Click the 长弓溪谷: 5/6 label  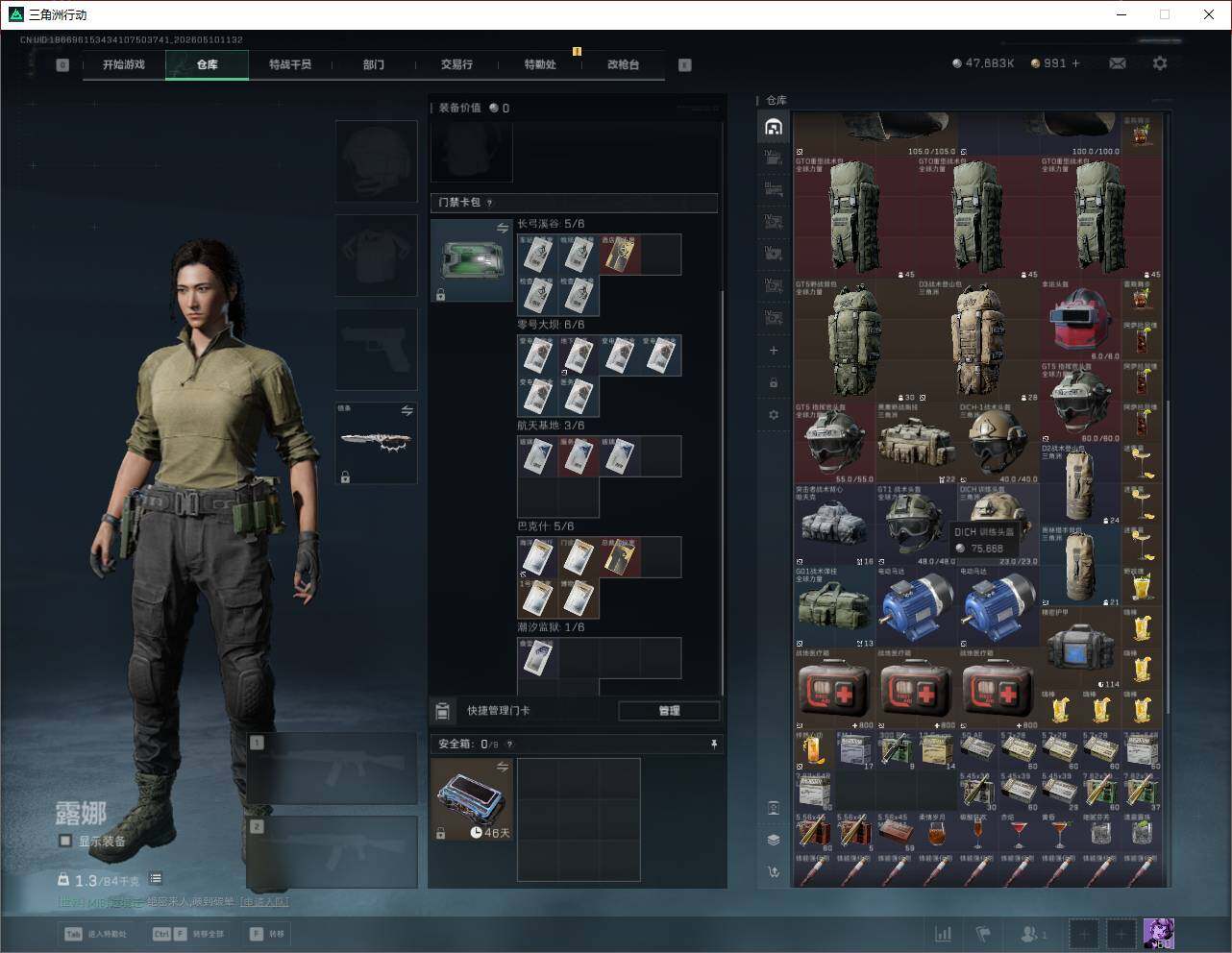tap(552, 224)
